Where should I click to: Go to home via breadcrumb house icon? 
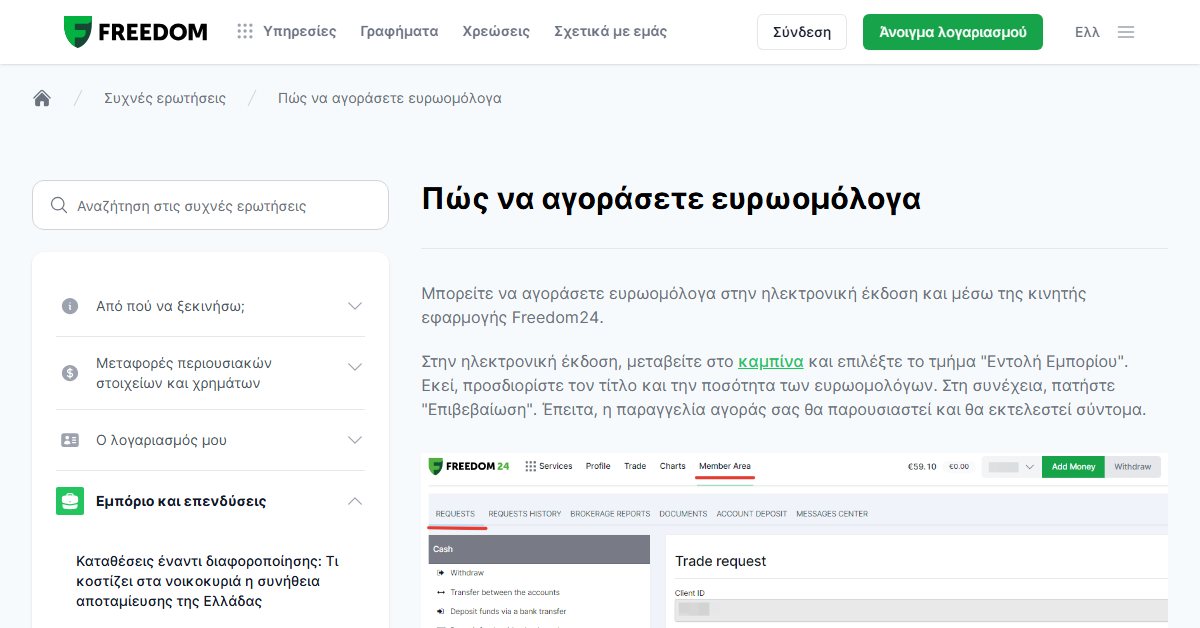point(42,98)
